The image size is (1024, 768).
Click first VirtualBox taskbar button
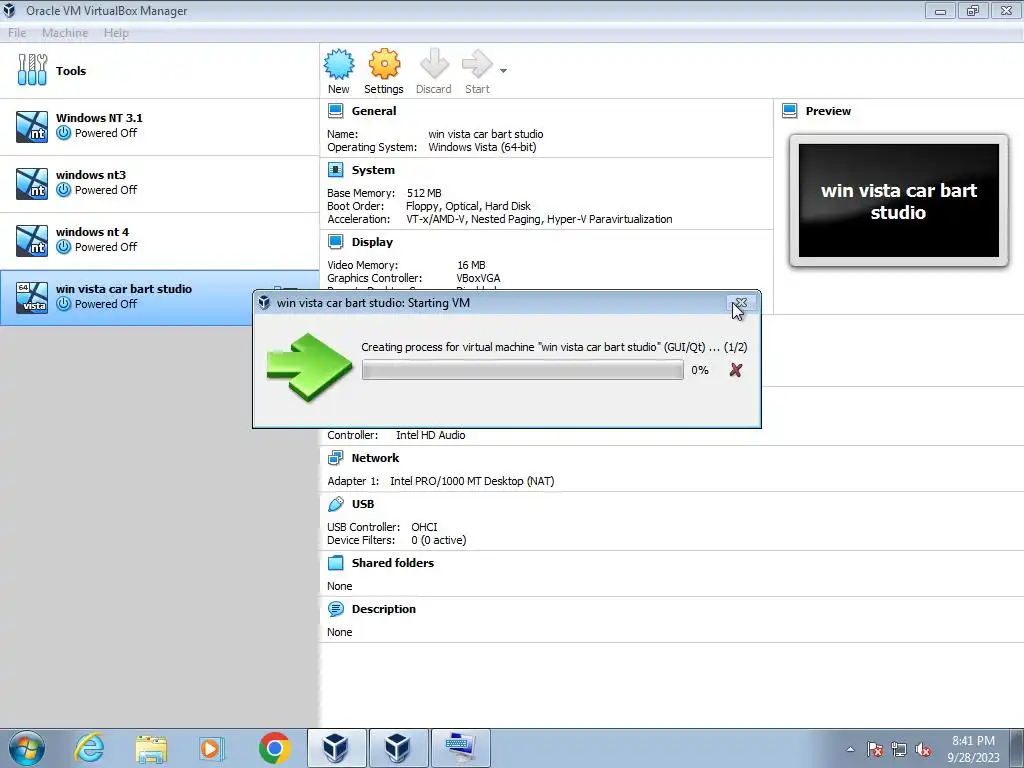click(336, 748)
